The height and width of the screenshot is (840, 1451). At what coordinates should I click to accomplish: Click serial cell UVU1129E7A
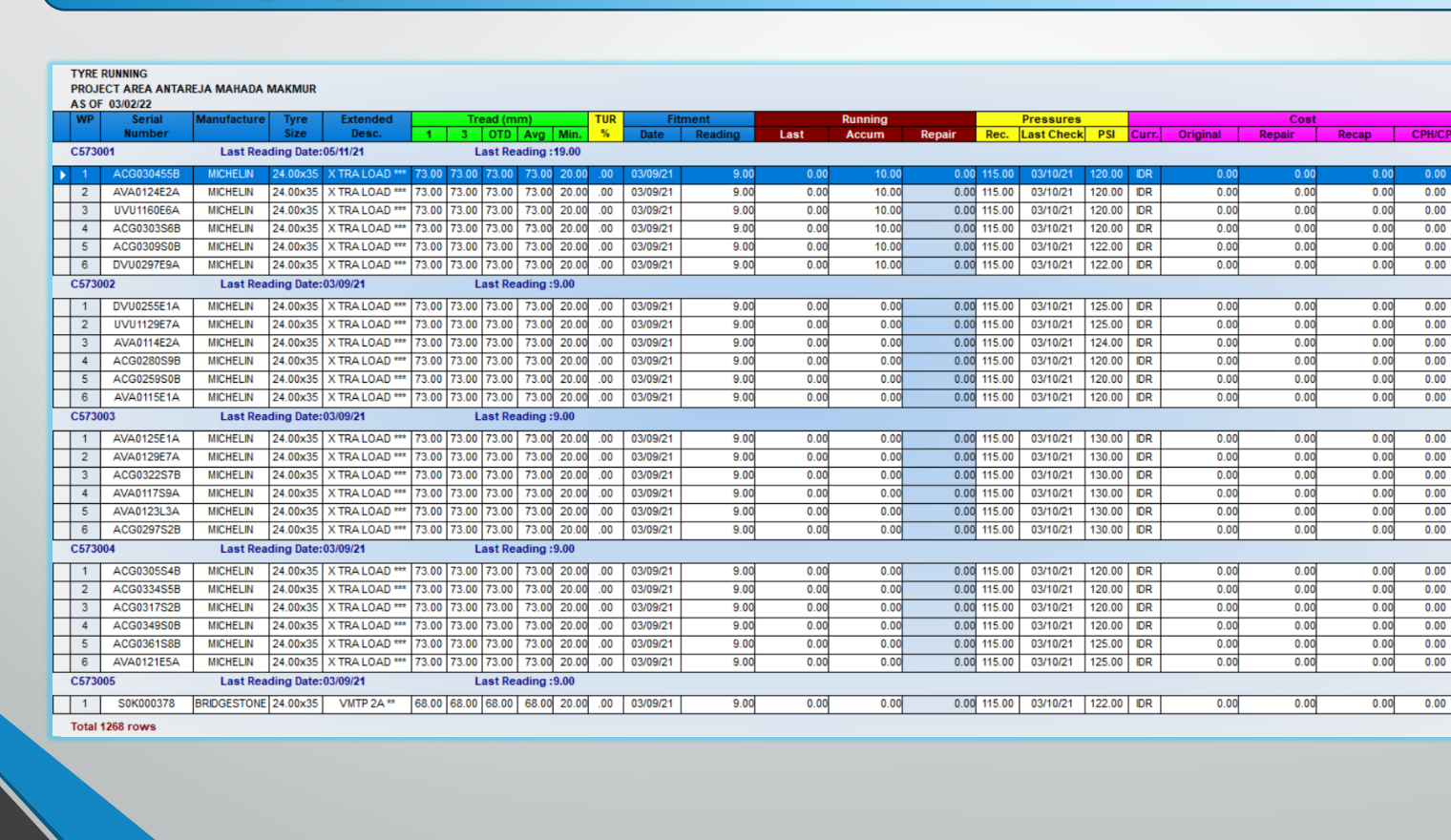[x=146, y=325]
